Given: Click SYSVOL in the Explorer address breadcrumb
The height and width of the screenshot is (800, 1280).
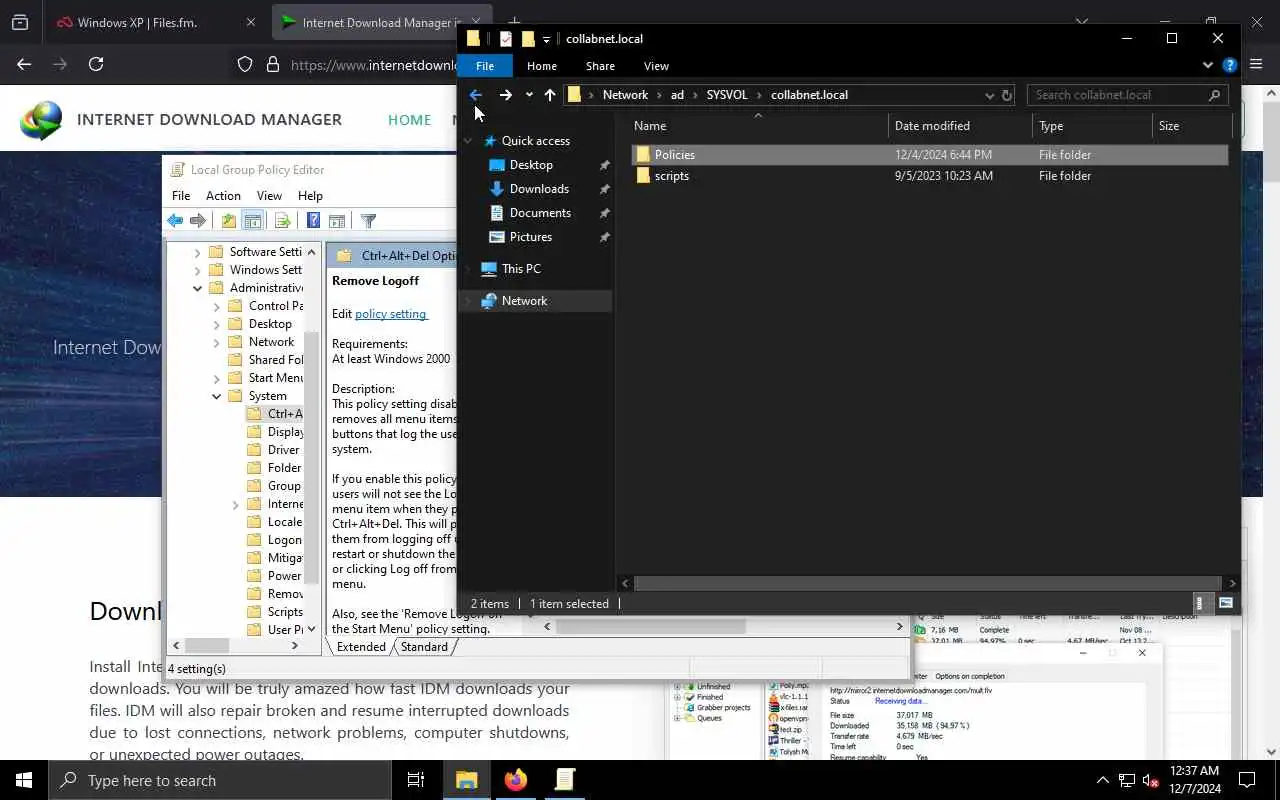Looking at the screenshot, I should pyautogui.click(x=727, y=95).
